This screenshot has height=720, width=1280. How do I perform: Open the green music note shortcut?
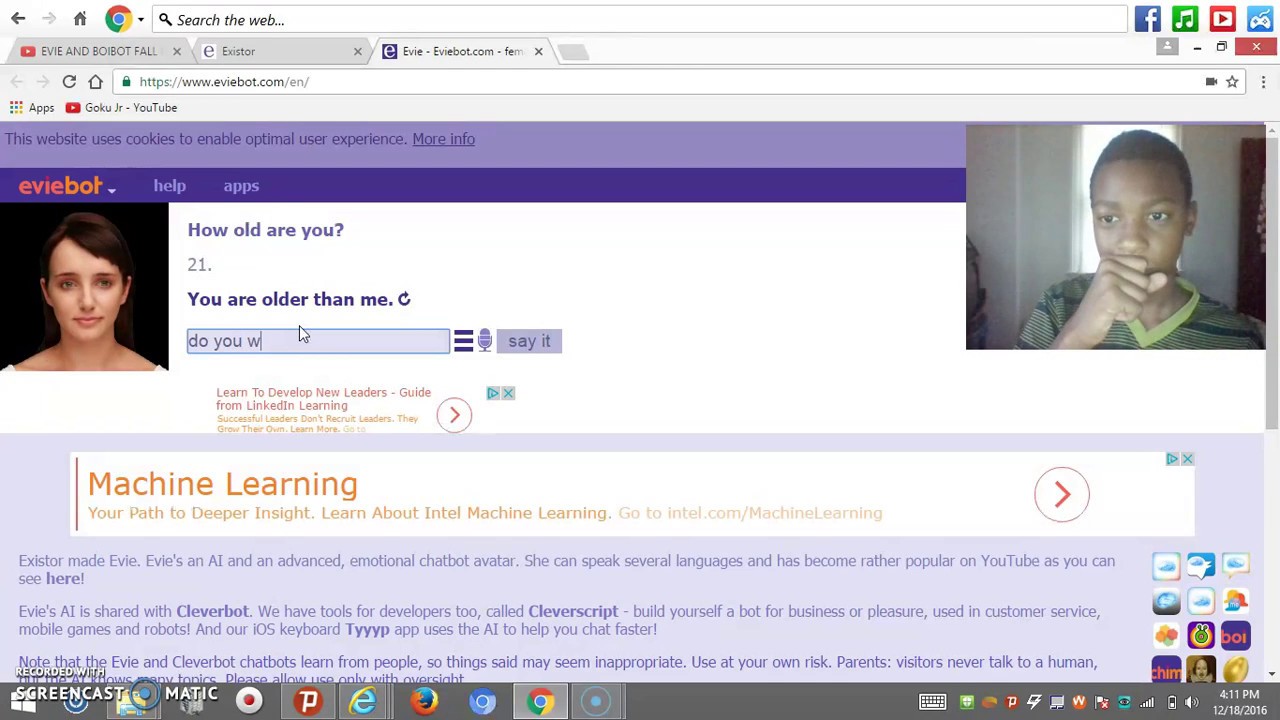click(x=1185, y=19)
